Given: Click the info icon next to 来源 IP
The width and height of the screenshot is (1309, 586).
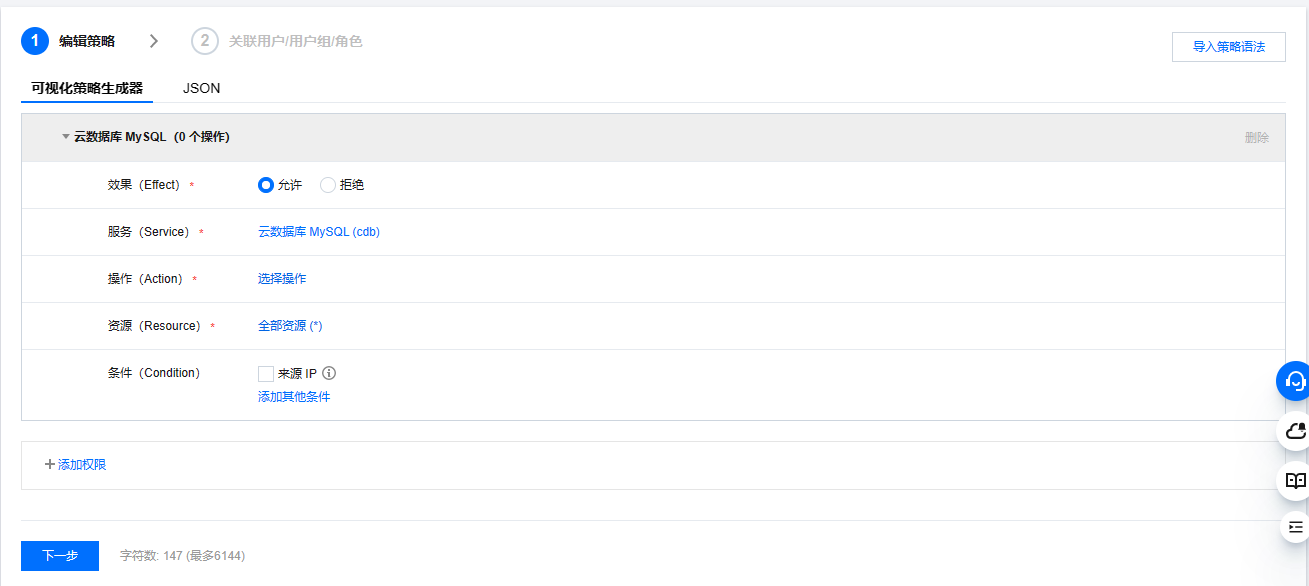Looking at the screenshot, I should pyautogui.click(x=329, y=373).
